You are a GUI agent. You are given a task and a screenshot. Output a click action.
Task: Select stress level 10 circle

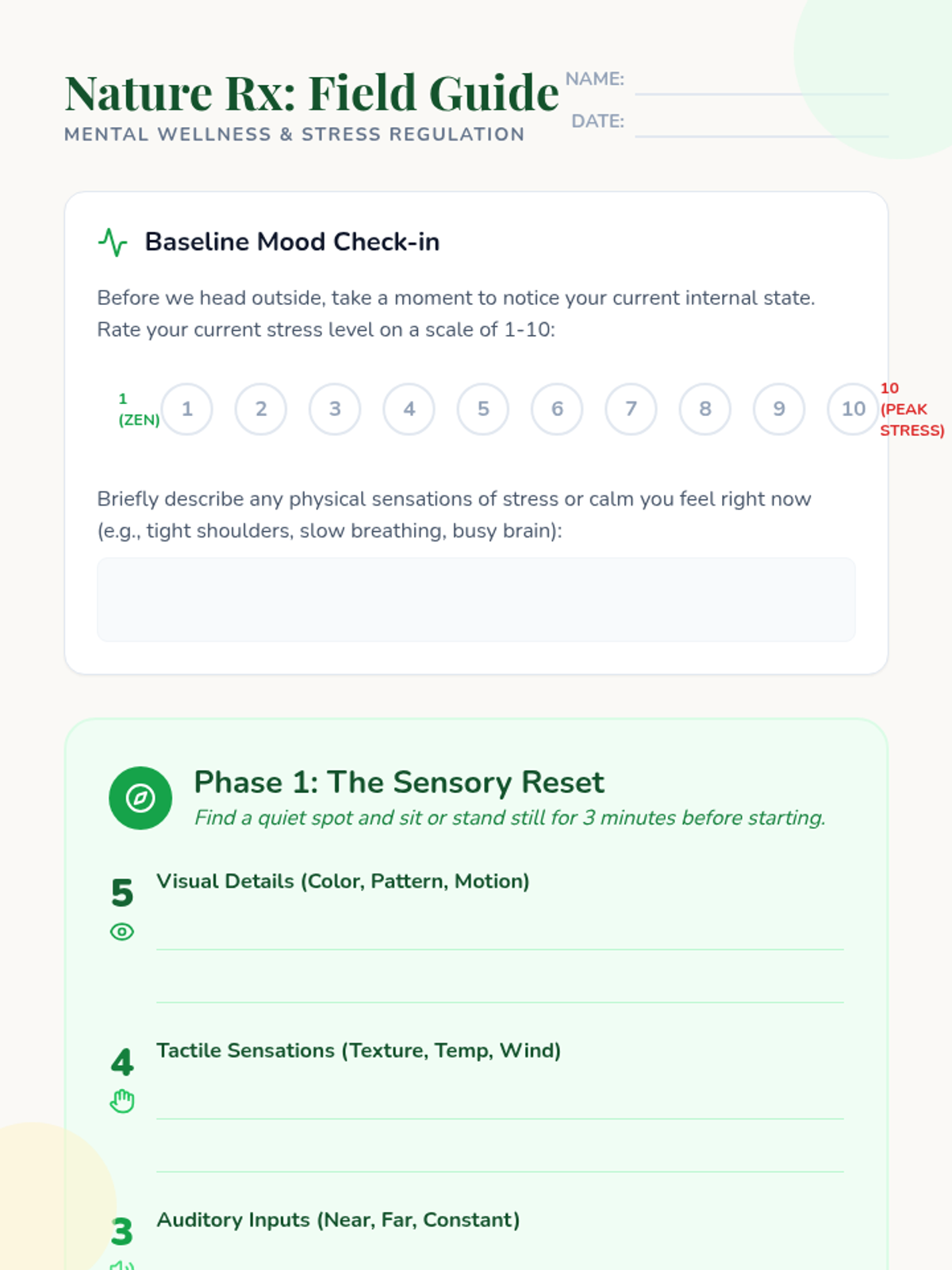[x=853, y=409]
